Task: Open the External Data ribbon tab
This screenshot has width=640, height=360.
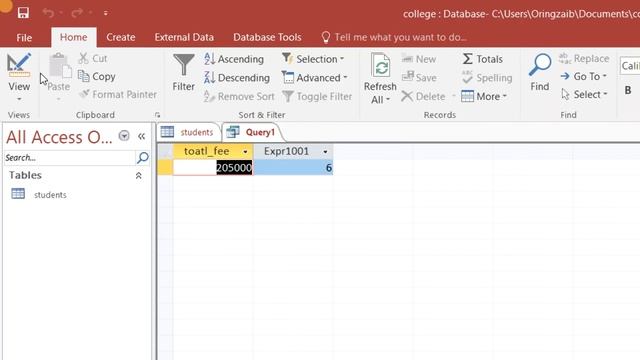Action: [x=184, y=37]
